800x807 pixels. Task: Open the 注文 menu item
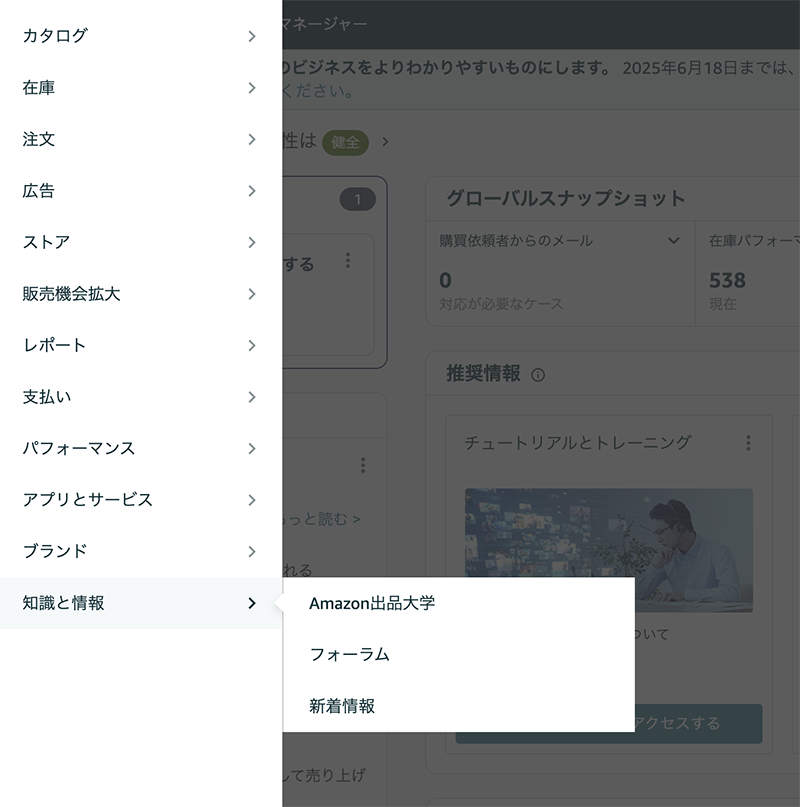coord(141,139)
